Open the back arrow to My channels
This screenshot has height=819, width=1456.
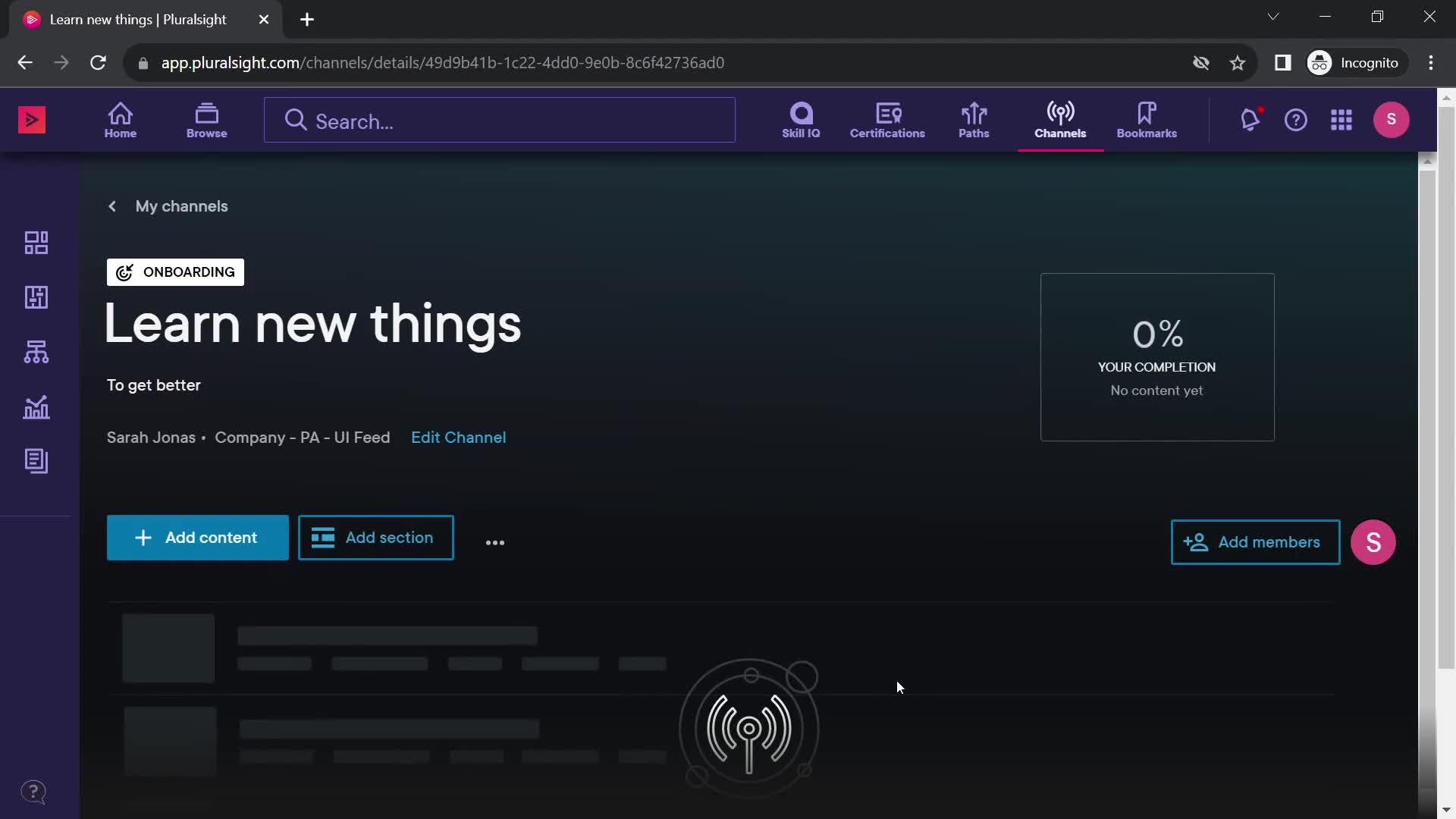click(112, 206)
